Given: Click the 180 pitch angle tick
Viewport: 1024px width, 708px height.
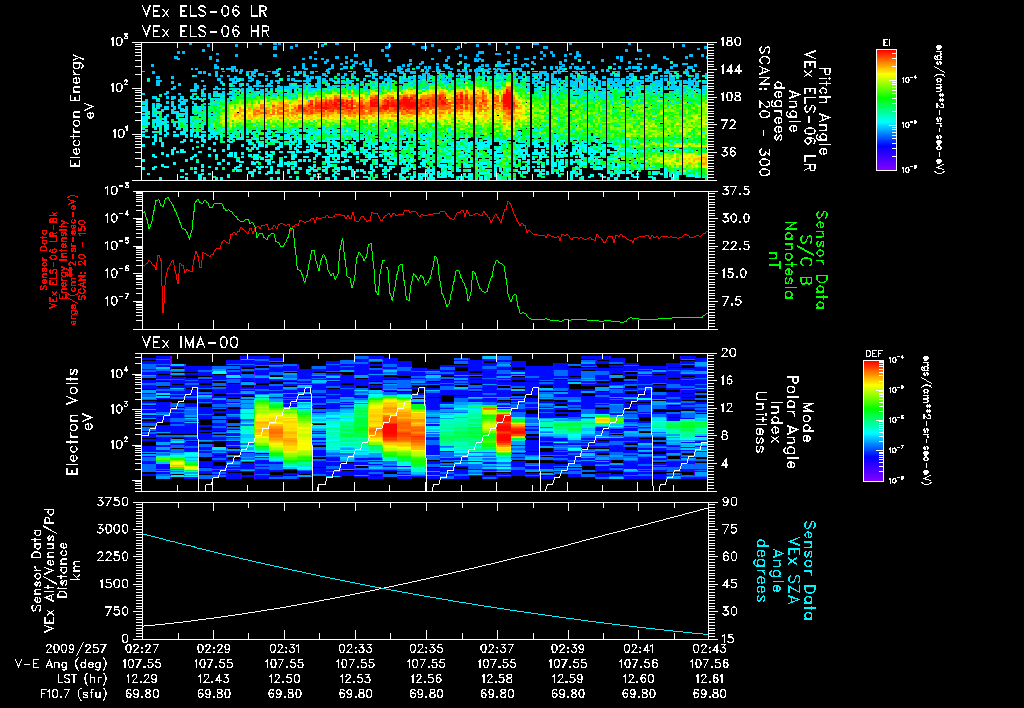Looking at the screenshot, I should [729, 42].
